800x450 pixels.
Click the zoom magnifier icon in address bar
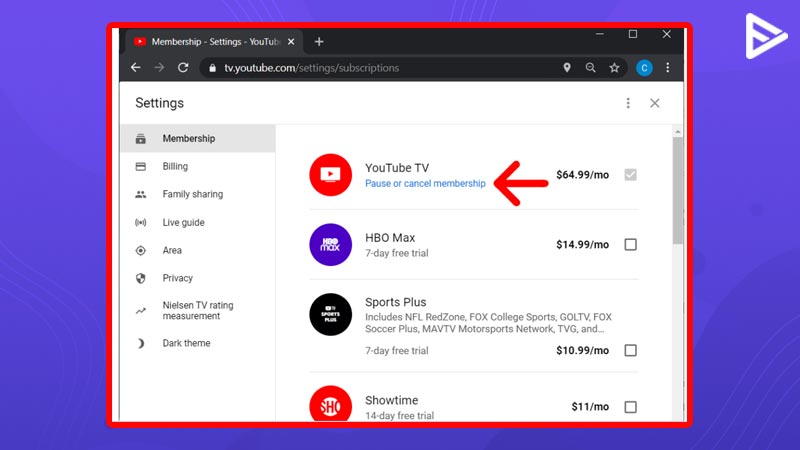pos(590,67)
